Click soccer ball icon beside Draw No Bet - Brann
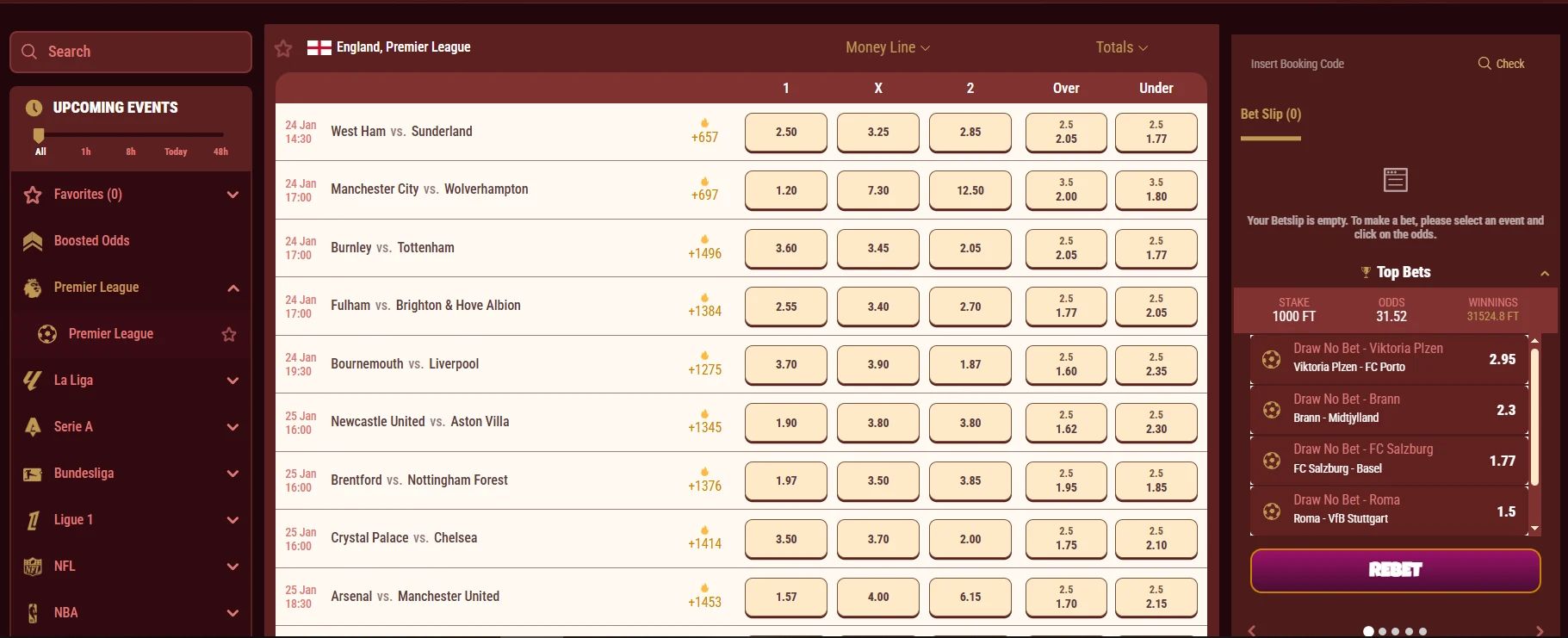 click(x=1271, y=410)
